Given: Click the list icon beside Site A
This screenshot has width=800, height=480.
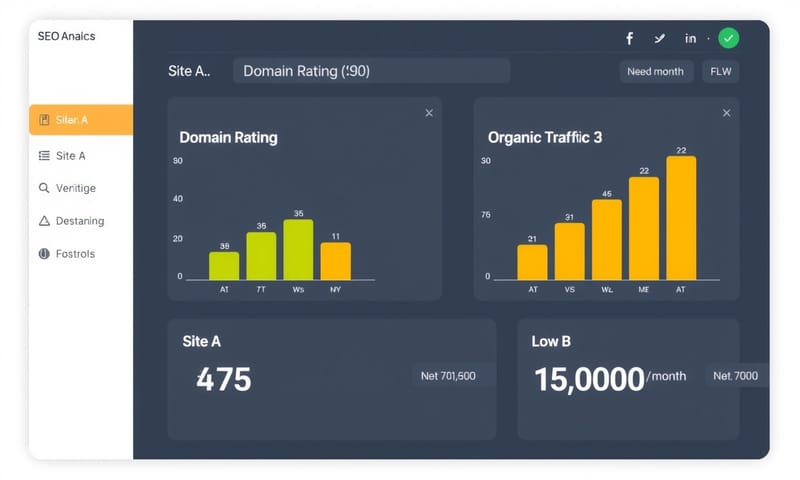Looking at the screenshot, I should [x=44, y=156].
